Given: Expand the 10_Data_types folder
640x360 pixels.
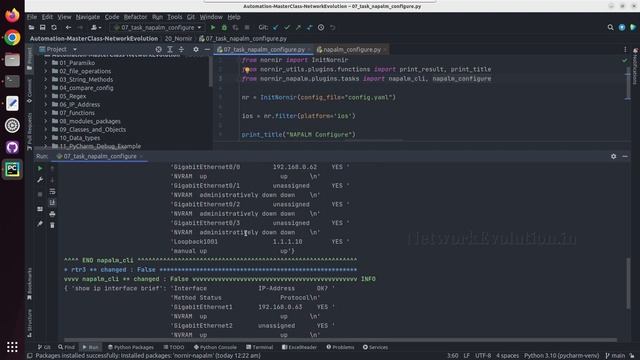Looking at the screenshot, I should [46, 138].
